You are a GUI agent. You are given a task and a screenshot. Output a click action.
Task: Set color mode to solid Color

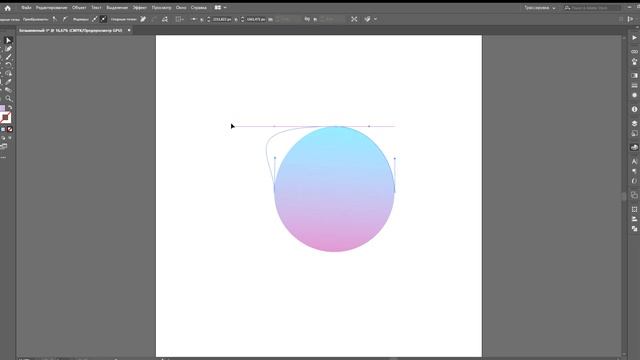click(x=2, y=129)
